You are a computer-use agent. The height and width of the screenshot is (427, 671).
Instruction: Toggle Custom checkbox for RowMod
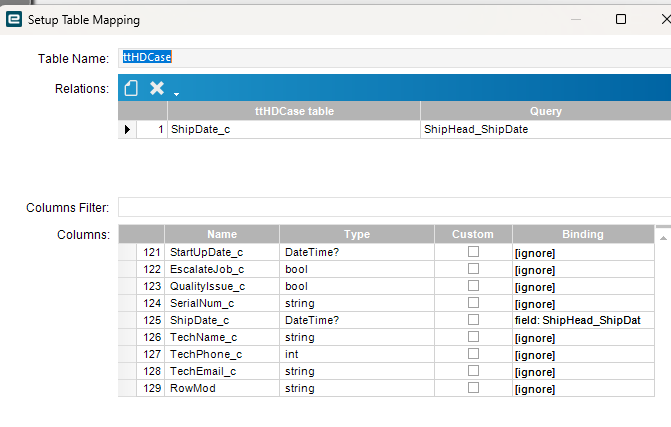click(473, 388)
